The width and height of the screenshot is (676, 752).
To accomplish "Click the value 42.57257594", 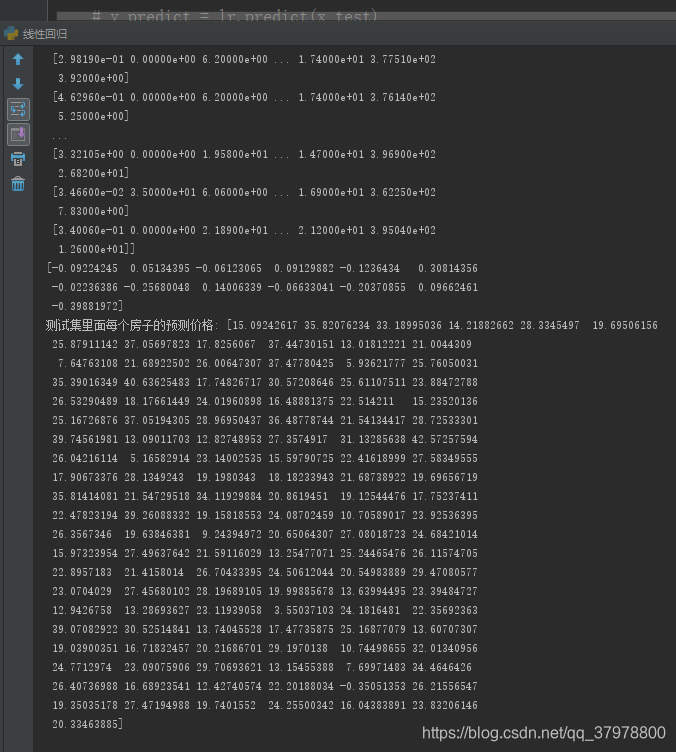I will [445, 439].
